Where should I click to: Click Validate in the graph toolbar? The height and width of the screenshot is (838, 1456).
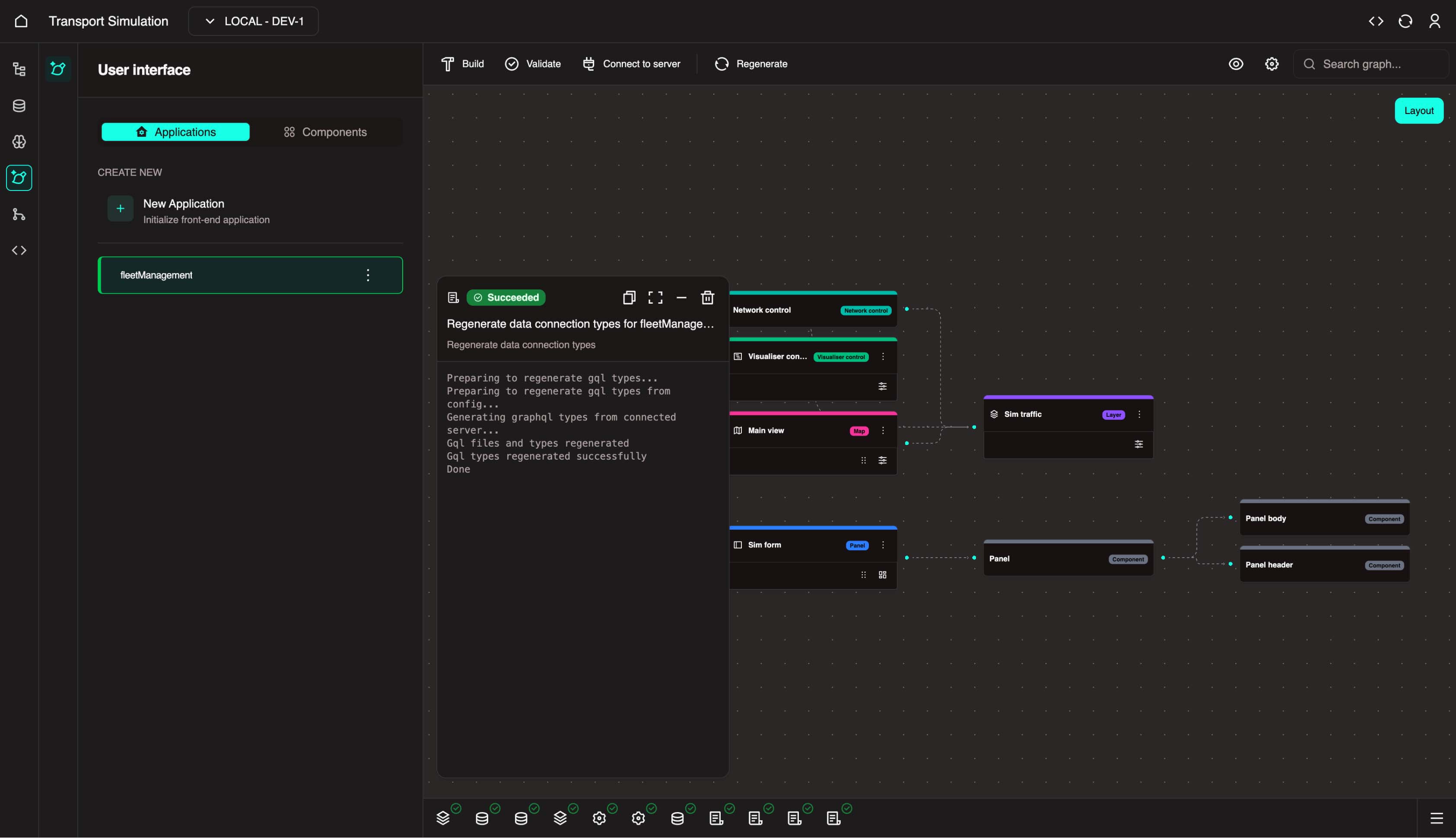click(x=533, y=64)
